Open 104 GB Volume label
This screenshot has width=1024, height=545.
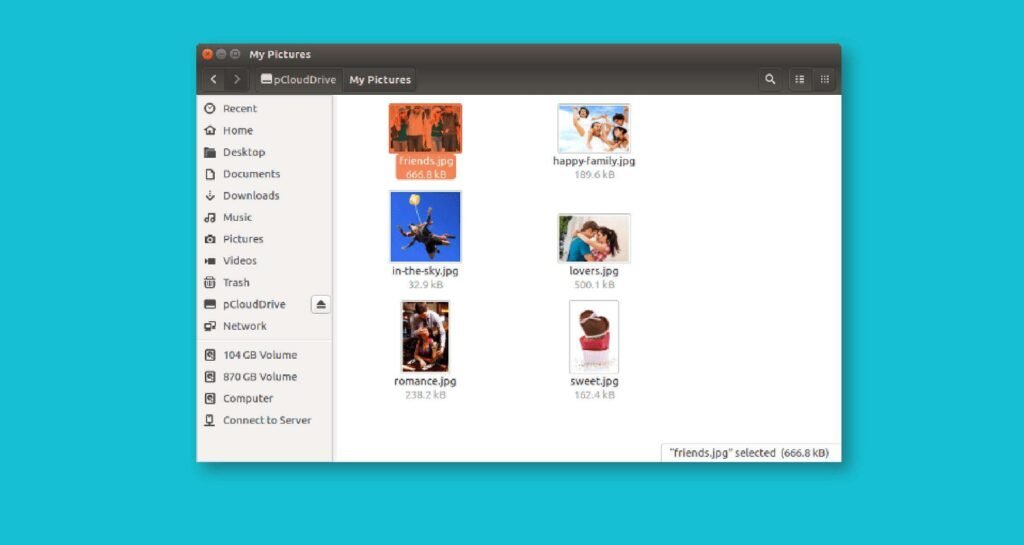(260, 355)
